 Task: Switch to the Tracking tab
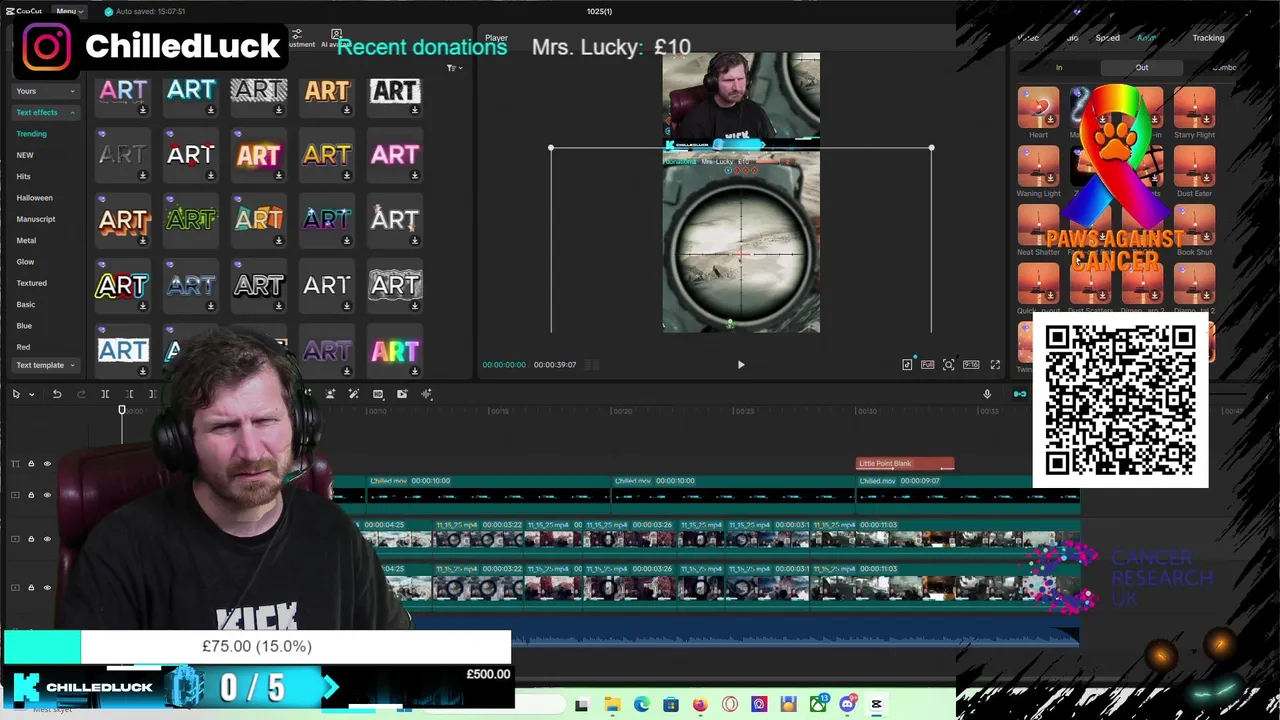(x=1208, y=38)
